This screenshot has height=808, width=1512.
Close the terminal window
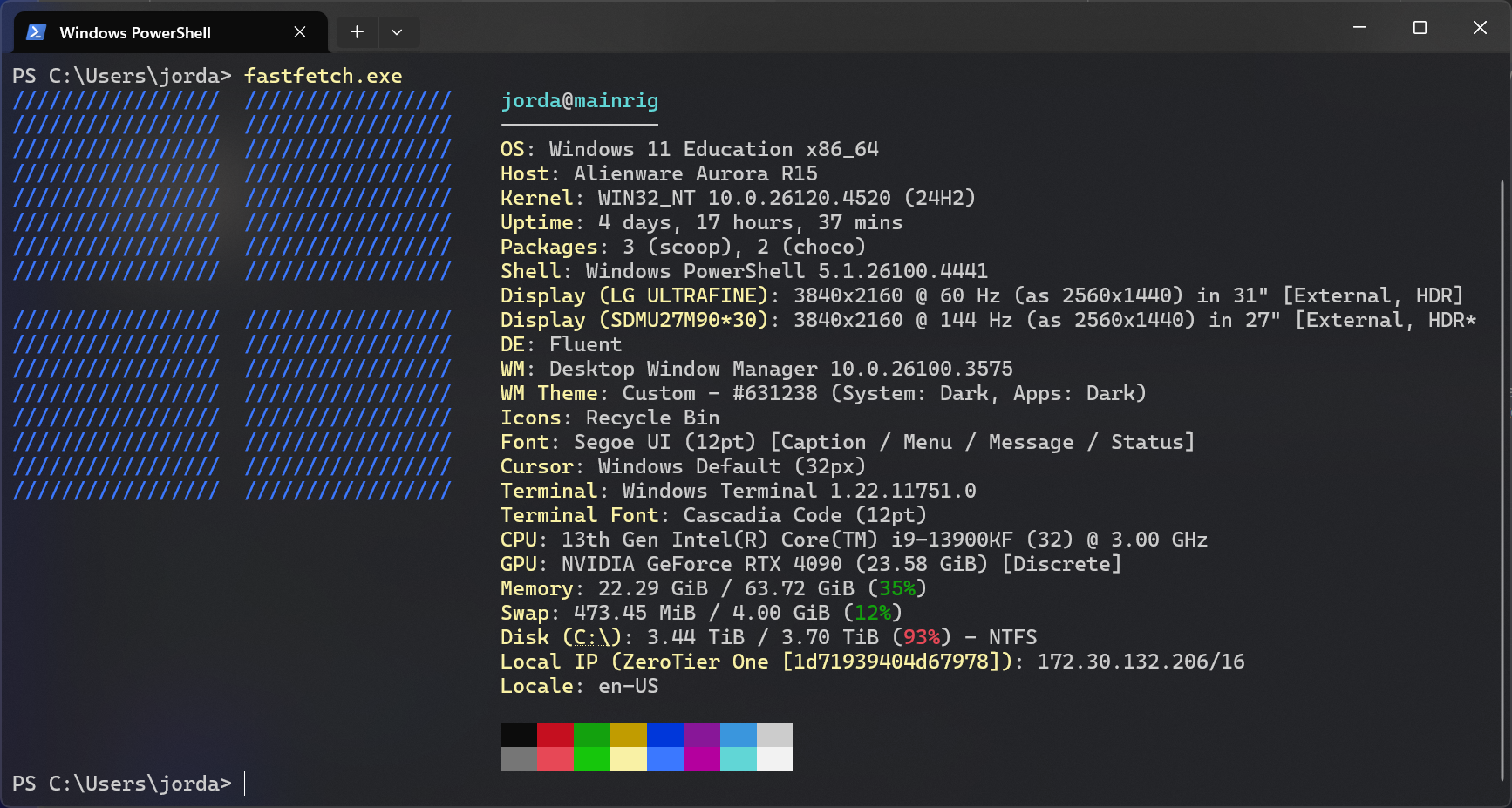click(1480, 28)
